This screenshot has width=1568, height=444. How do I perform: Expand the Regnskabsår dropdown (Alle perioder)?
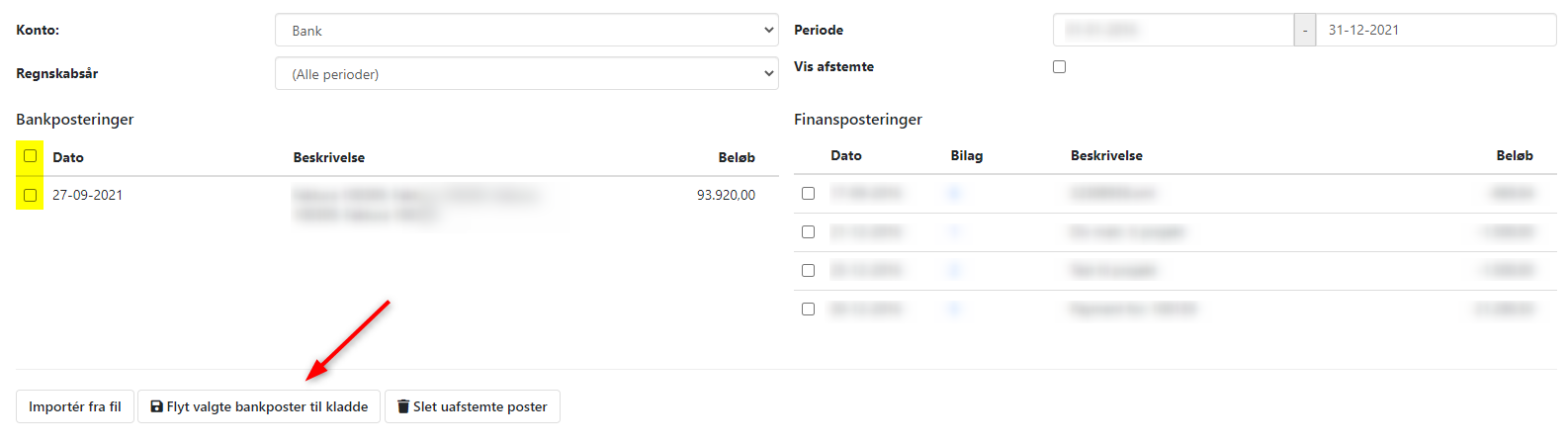coord(526,74)
